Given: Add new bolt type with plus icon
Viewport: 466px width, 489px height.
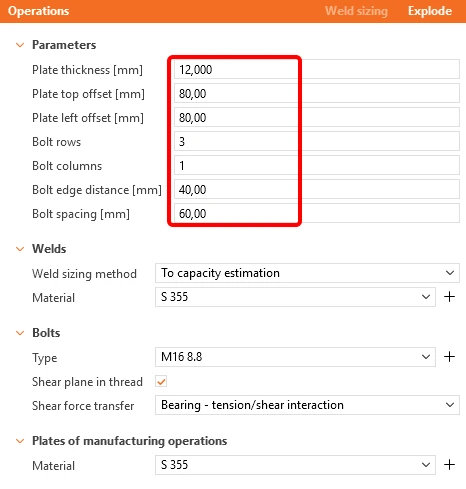Looking at the screenshot, I should click(x=449, y=357).
